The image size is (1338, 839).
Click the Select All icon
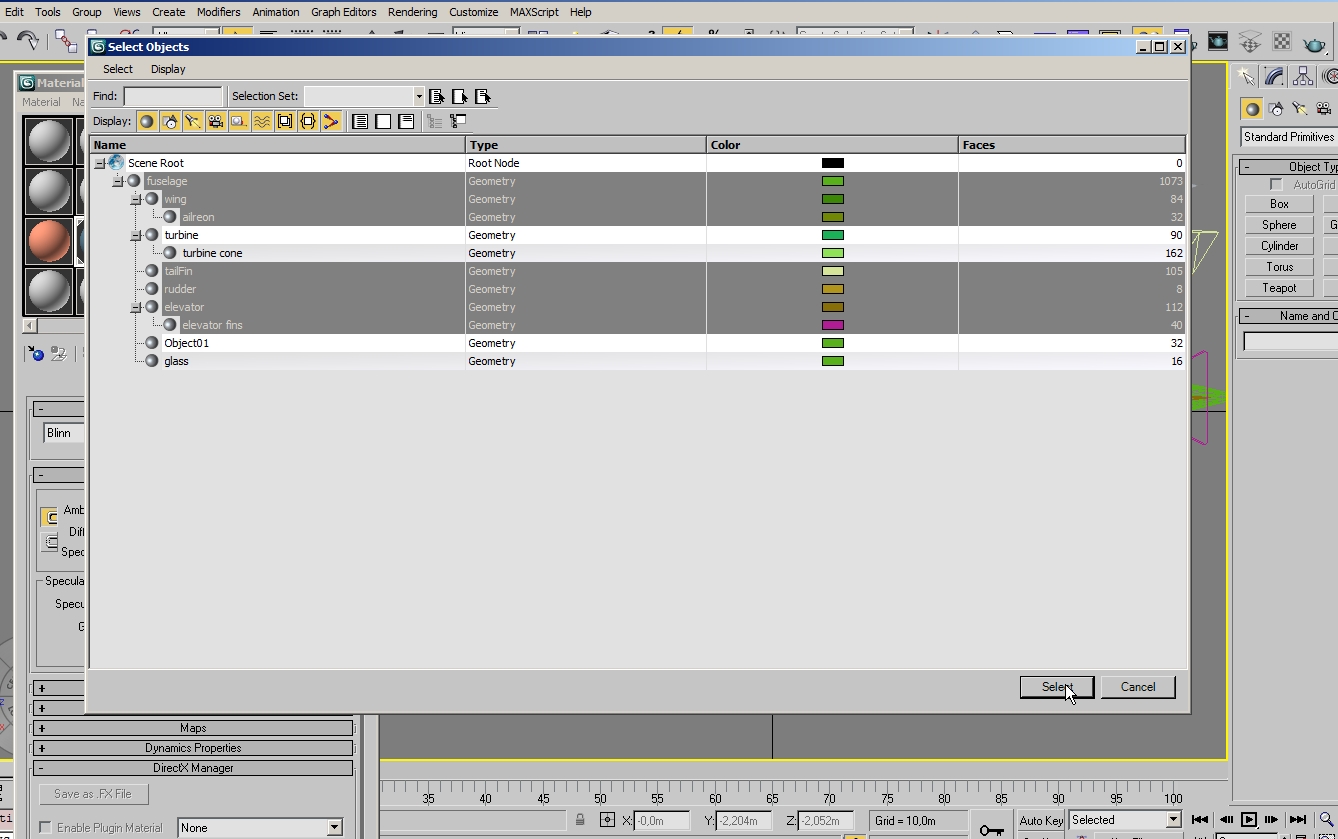[x=360, y=121]
